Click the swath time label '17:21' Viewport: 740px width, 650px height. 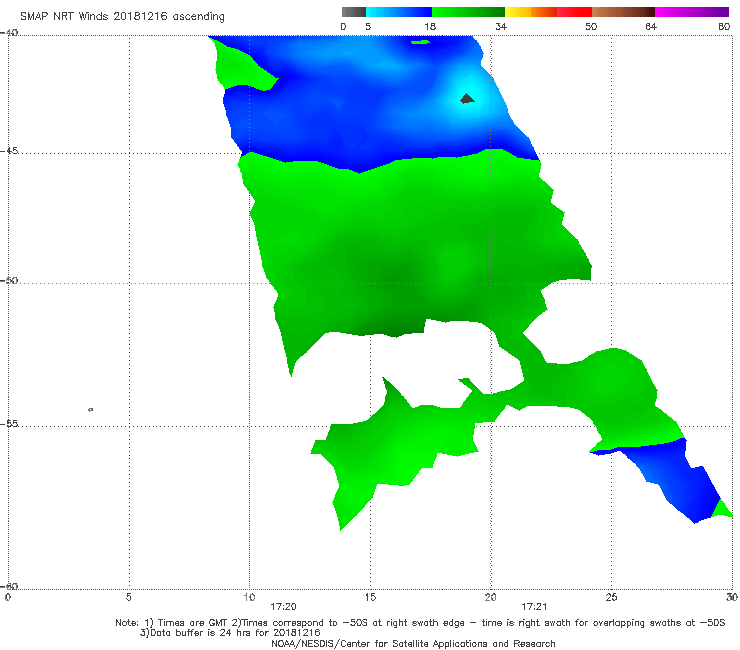[x=534, y=607]
